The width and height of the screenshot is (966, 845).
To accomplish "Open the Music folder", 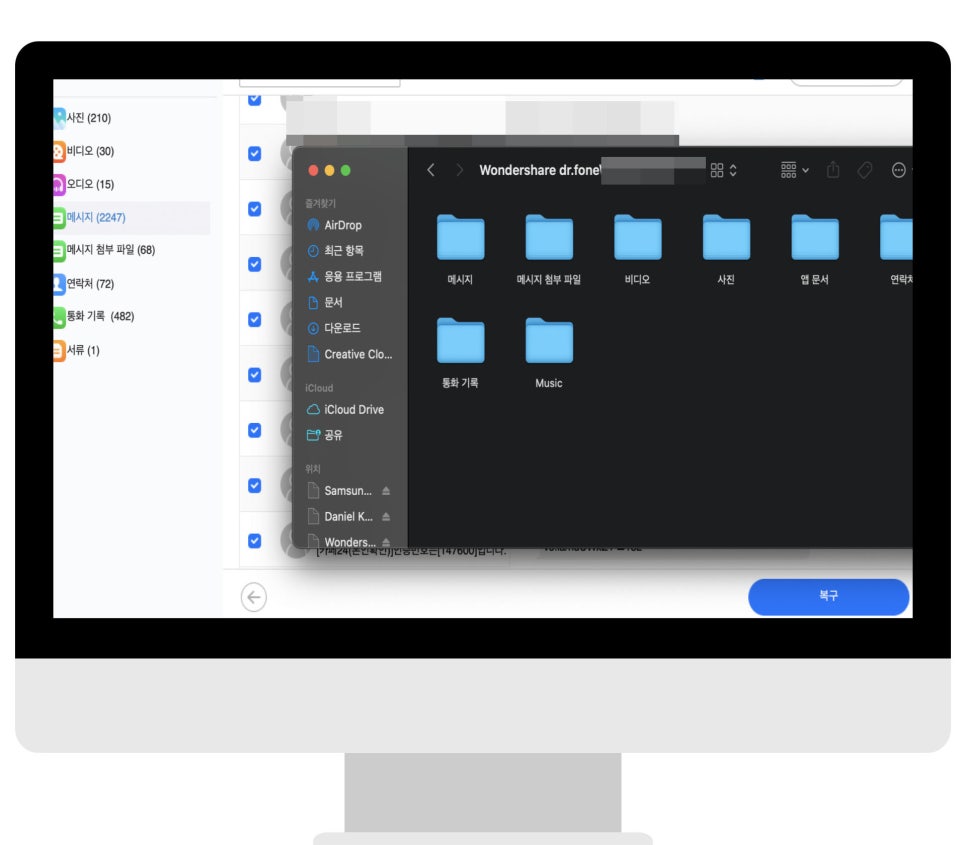I will tap(549, 352).
